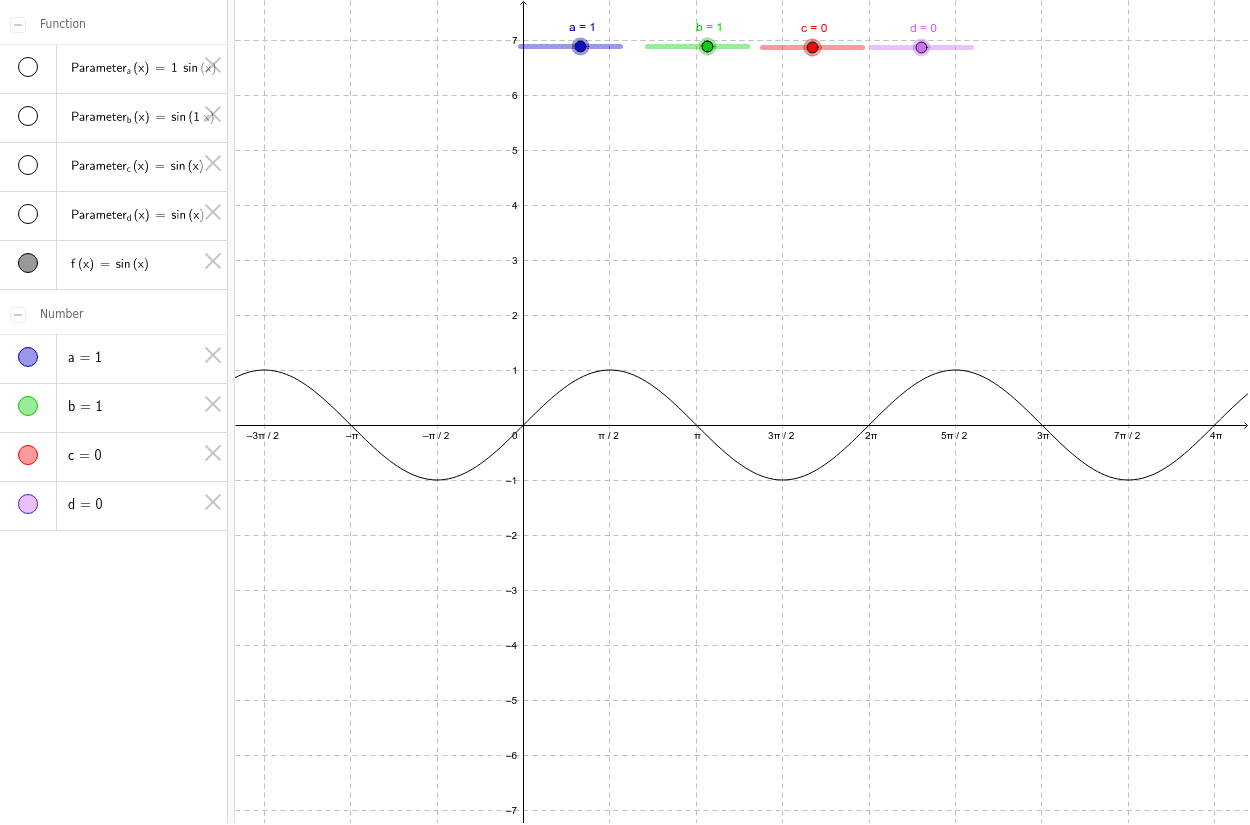
Task: Select the Parameter c (x) definition text
Action: pyautogui.click(x=137, y=166)
